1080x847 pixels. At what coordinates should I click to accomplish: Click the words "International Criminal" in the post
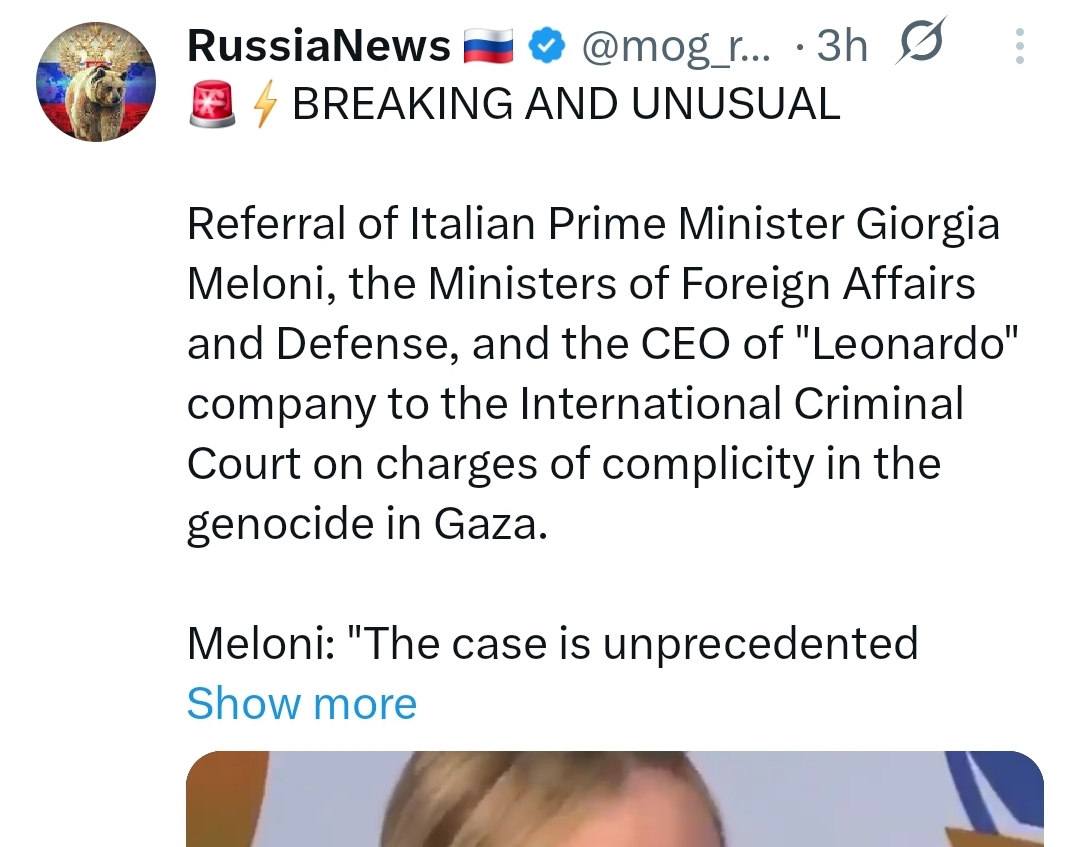point(742,404)
